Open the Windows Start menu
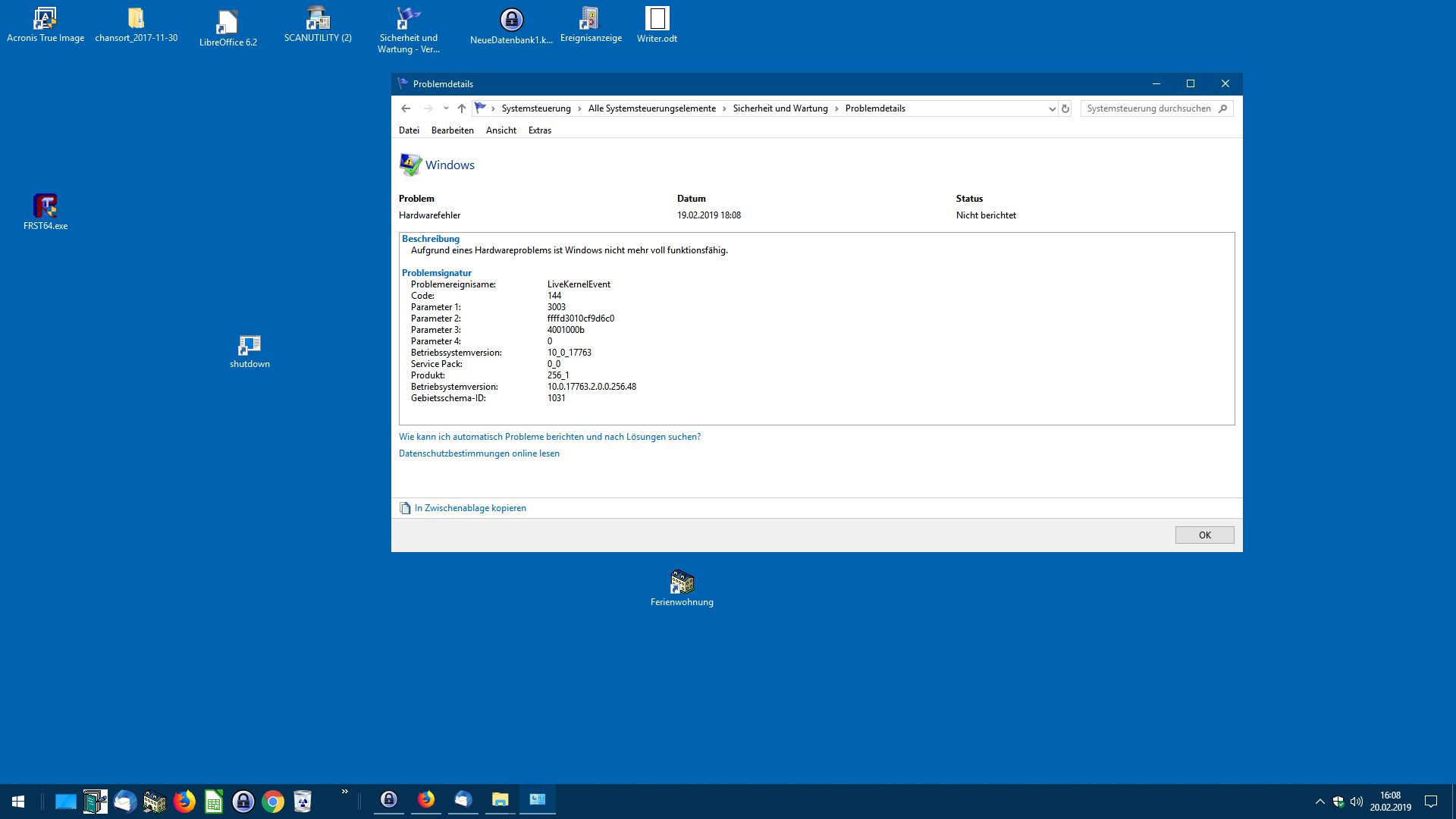The height and width of the screenshot is (819, 1456). (x=18, y=802)
